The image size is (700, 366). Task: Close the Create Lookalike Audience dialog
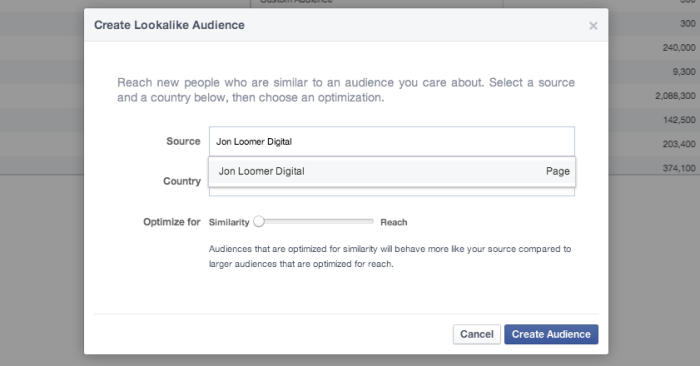click(593, 26)
